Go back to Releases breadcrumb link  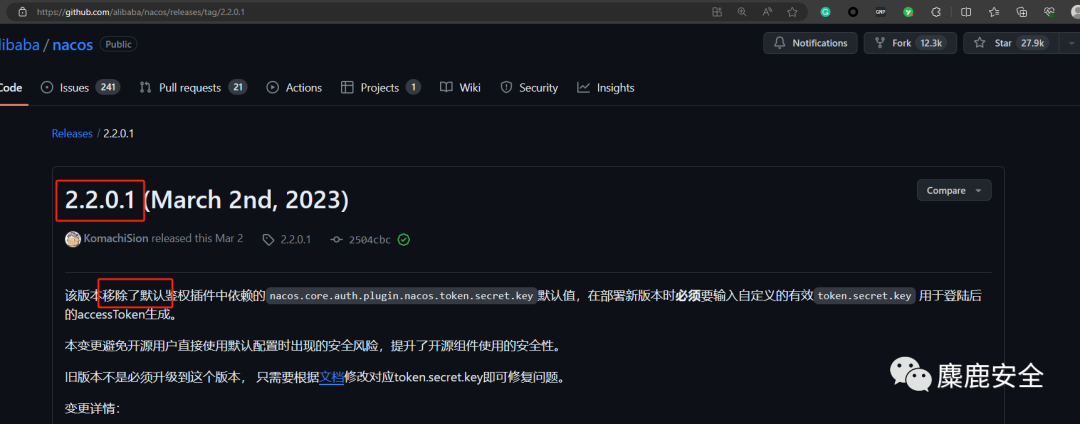click(72, 134)
